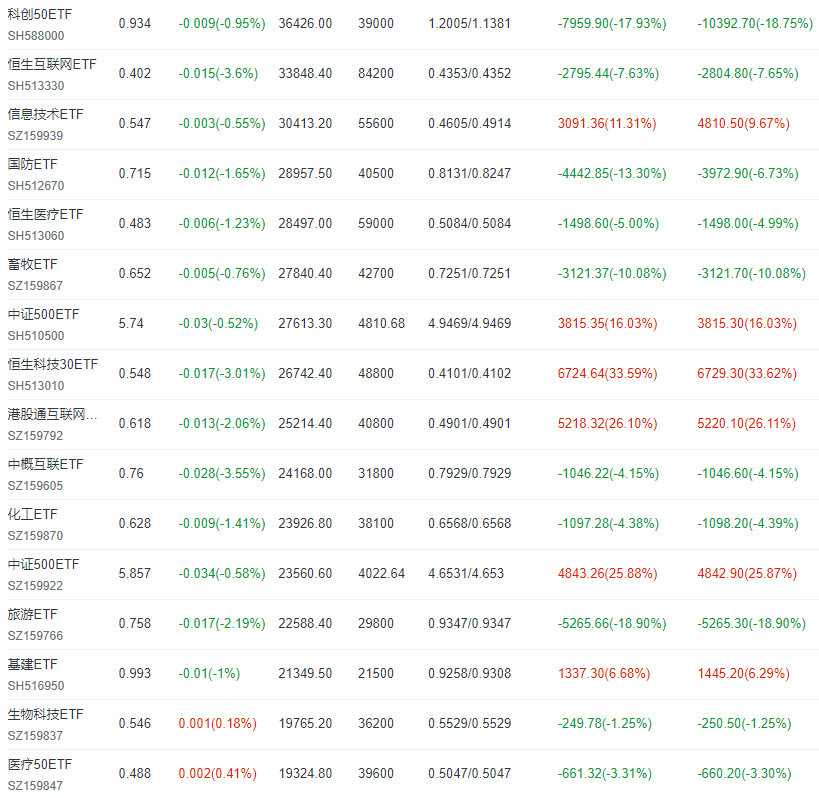
Task: Click the 基建ETF fund name
Action: click(x=32, y=664)
